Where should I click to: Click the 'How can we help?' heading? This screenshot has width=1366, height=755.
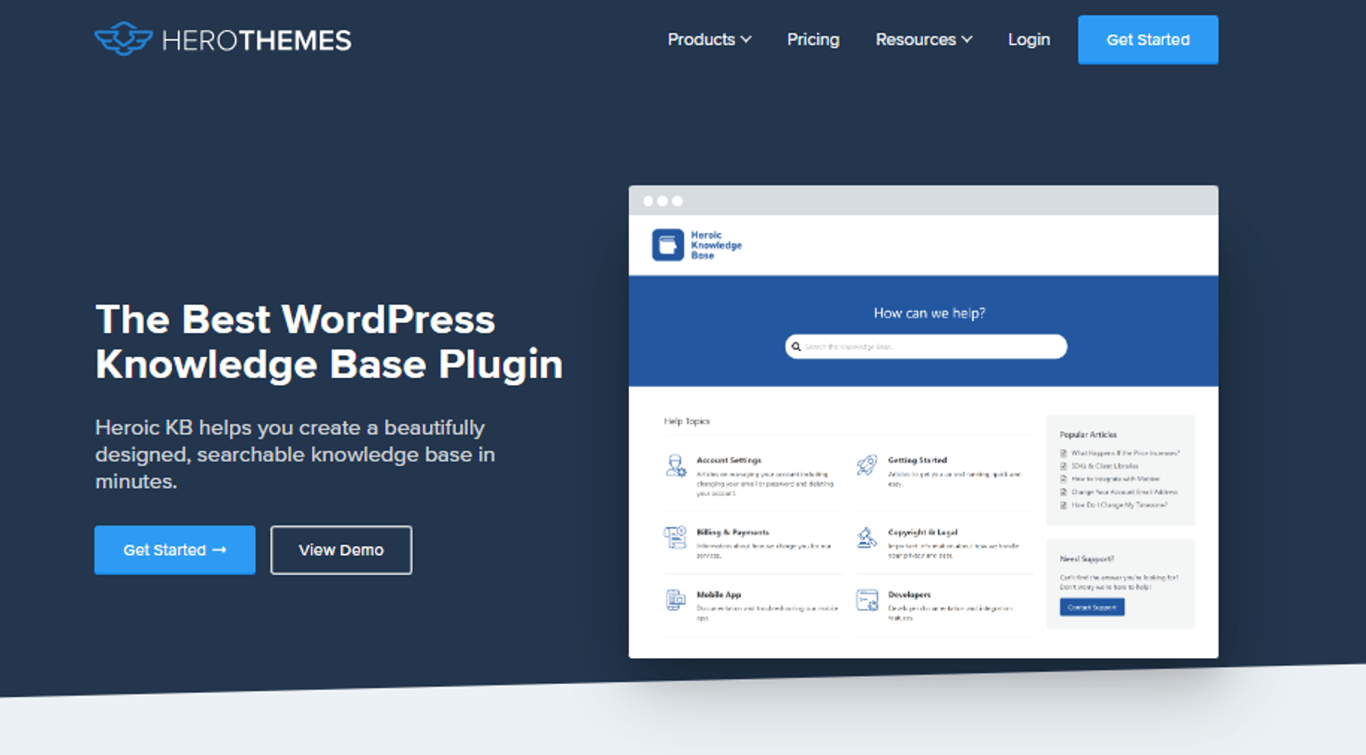(929, 313)
